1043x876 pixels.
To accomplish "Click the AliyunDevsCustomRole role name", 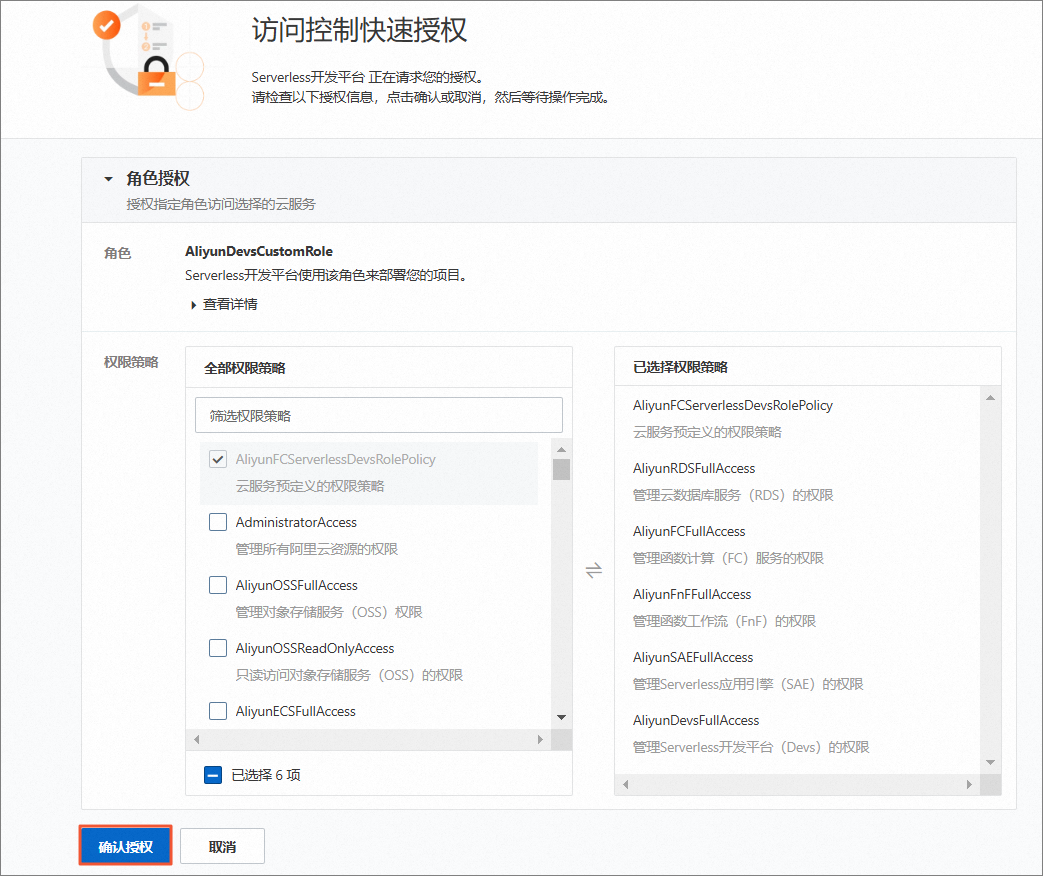I will click(259, 251).
